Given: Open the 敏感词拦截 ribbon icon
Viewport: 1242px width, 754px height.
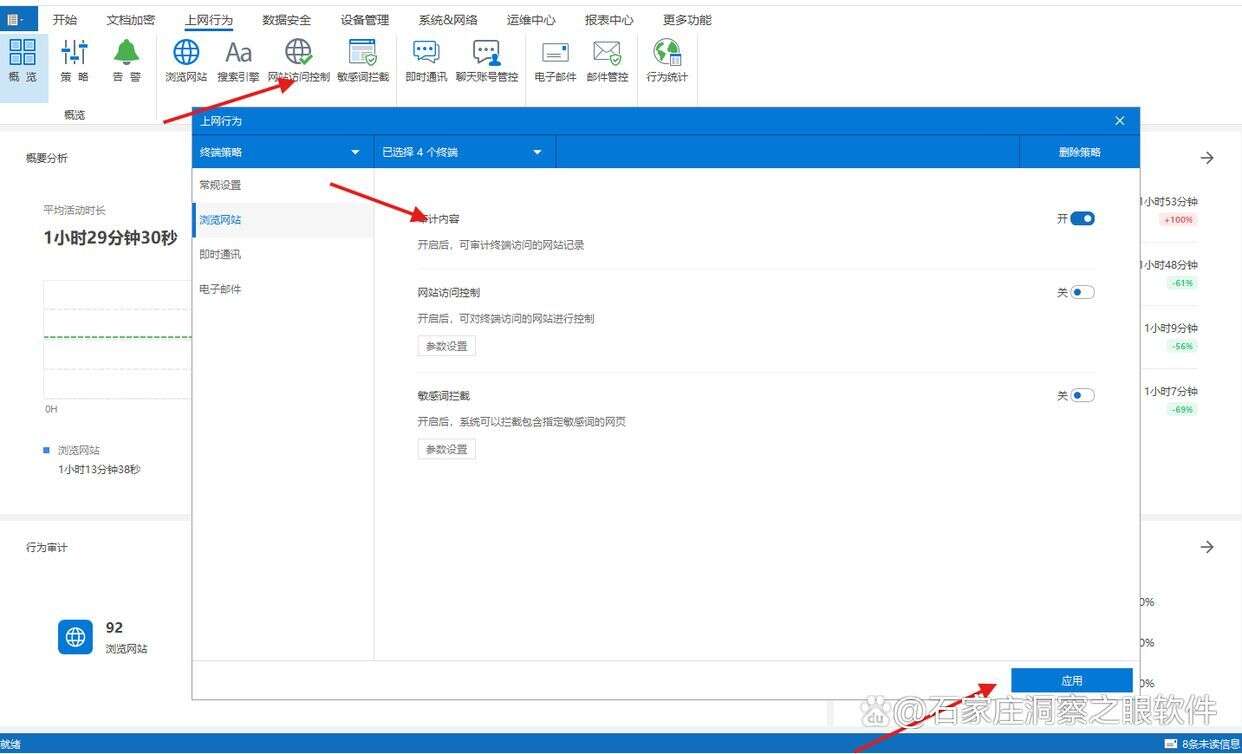Looking at the screenshot, I should [x=362, y=53].
